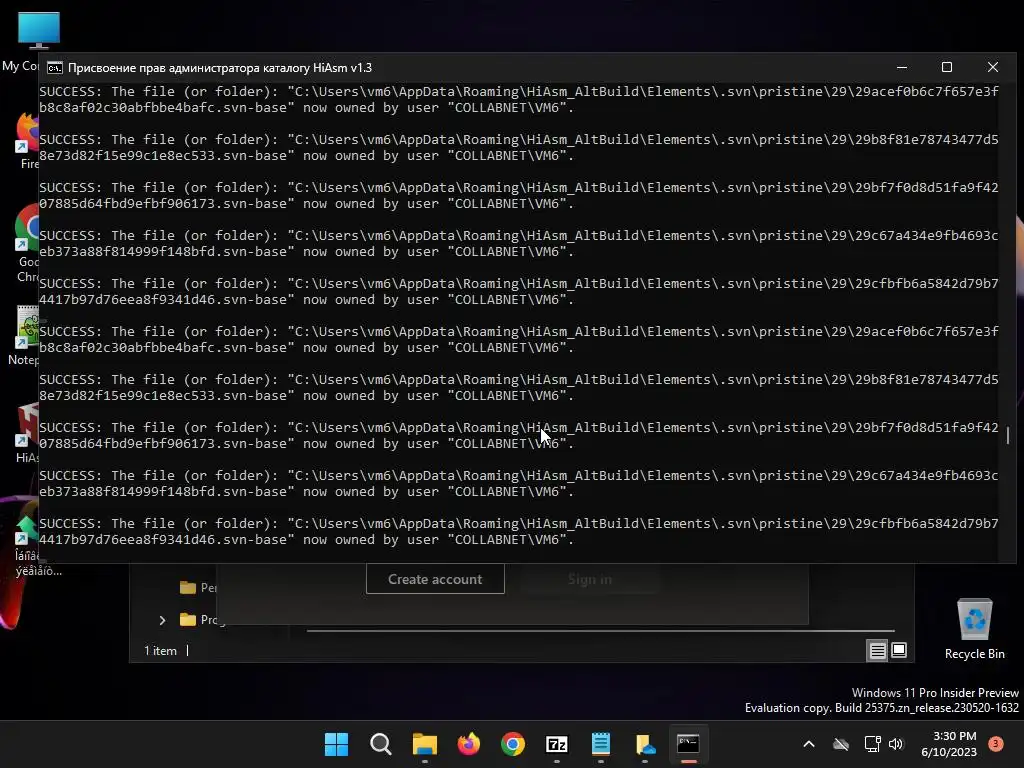
Task: Click title 'Присвоение прав администратора каталогу HiAsm v1.3'
Action: pyautogui.click(x=220, y=68)
